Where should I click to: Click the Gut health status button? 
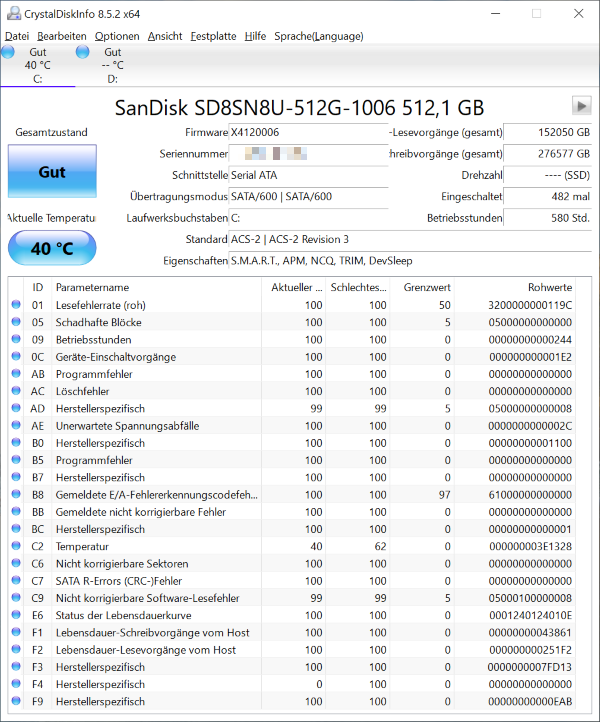click(x=52, y=171)
